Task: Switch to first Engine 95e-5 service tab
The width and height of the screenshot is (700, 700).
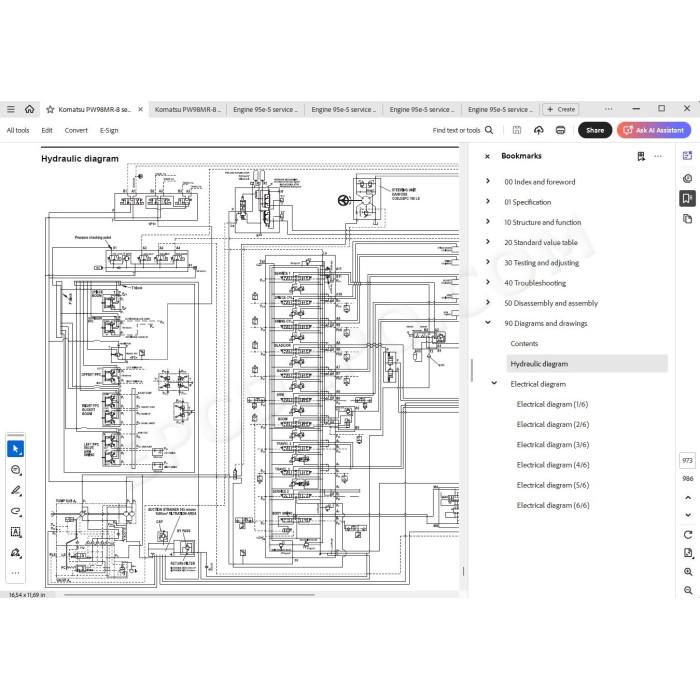Action: click(x=265, y=109)
